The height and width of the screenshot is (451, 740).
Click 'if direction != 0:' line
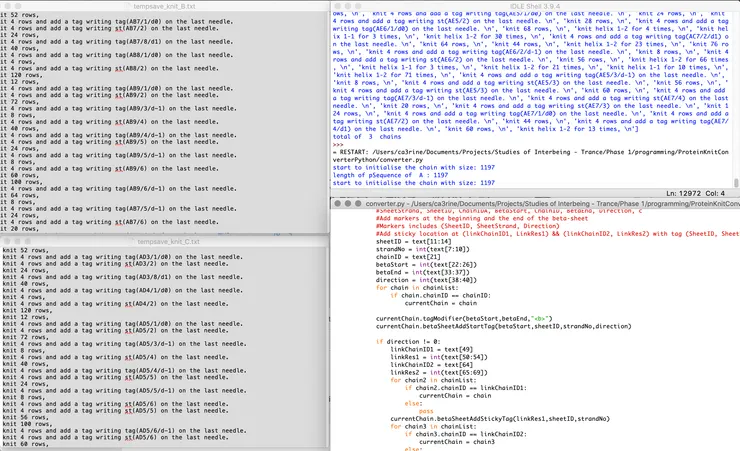coord(408,342)
